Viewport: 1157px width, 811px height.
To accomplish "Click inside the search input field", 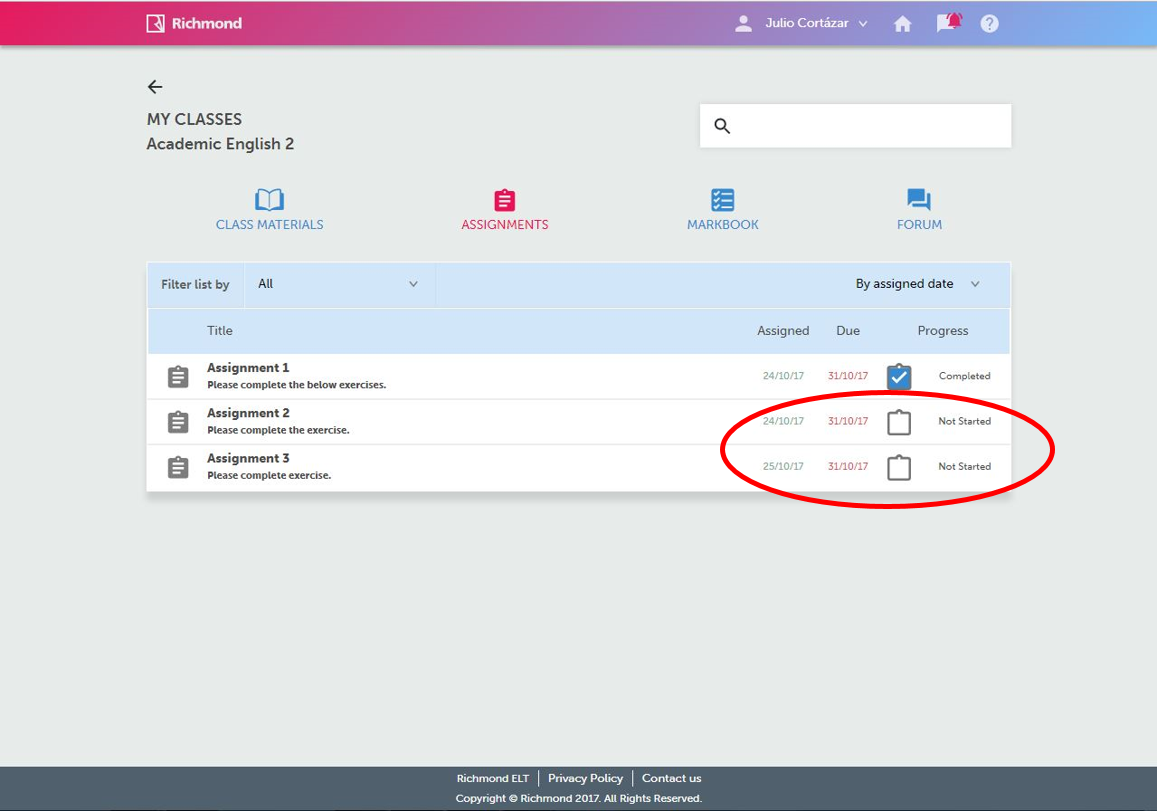I will pos(870,126).
